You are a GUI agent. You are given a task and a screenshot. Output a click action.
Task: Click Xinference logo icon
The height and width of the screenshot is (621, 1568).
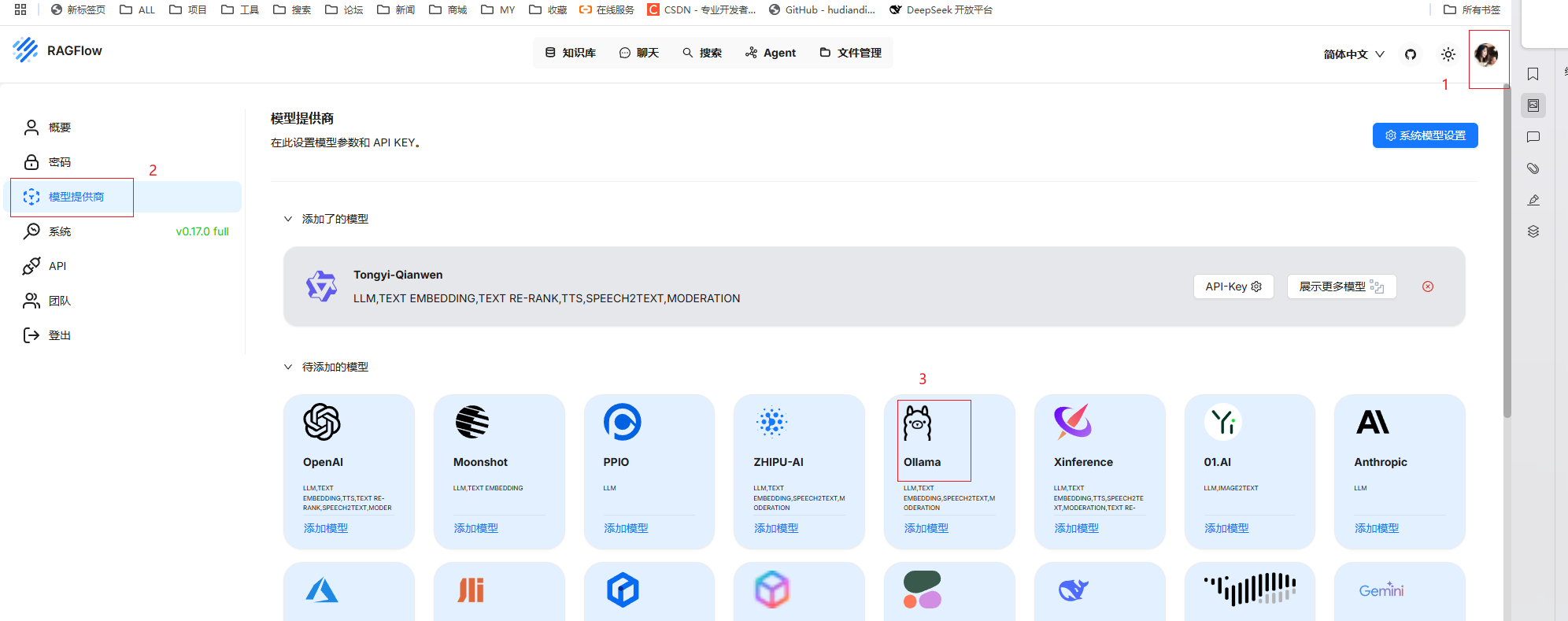(x=1073, y=422)
